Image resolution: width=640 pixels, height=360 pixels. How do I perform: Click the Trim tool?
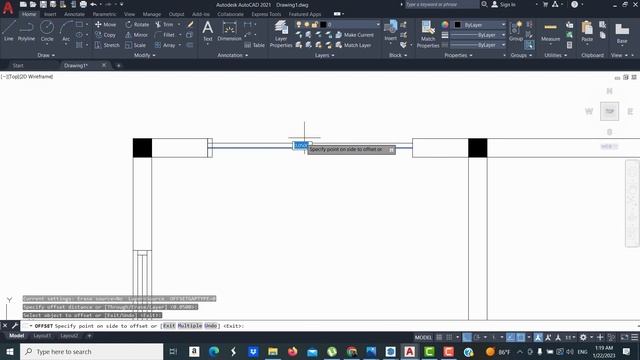click(x=164, y=24)
